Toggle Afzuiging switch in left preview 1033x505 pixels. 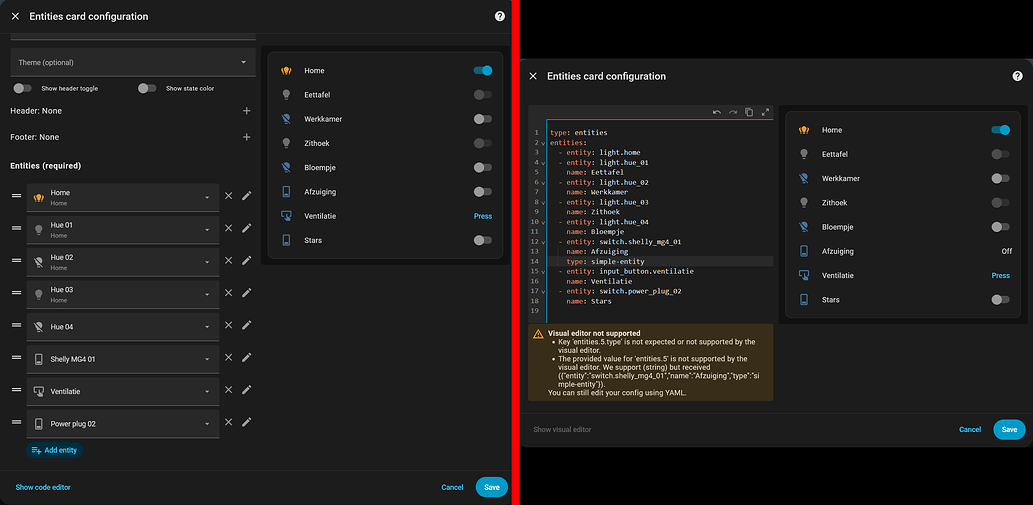pos(483,192)
